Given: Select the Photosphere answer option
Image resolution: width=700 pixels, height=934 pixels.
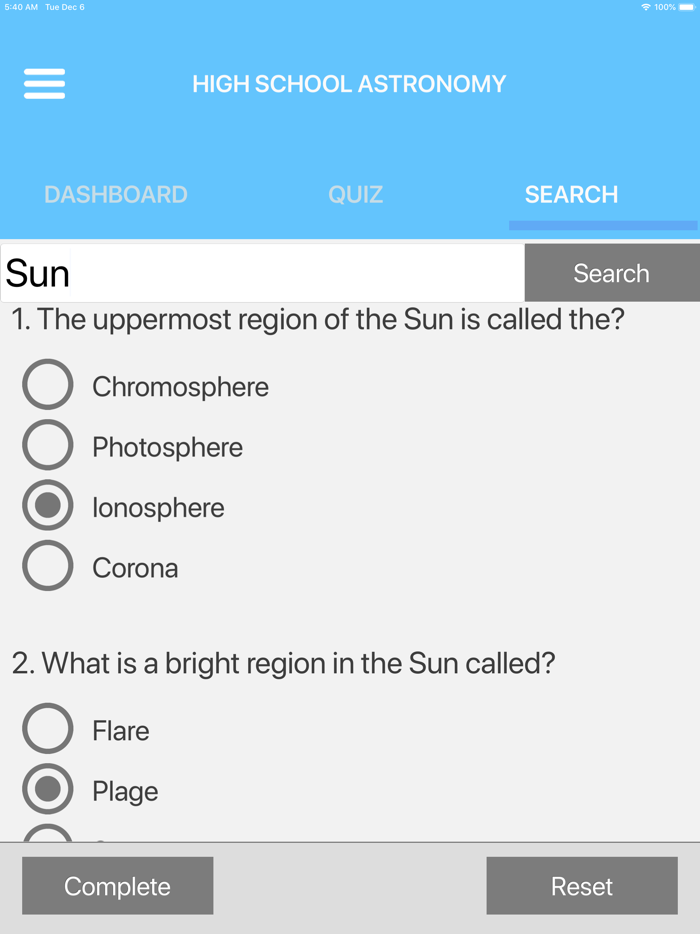Looking at the screenshot, I should [x=47, y=444].
